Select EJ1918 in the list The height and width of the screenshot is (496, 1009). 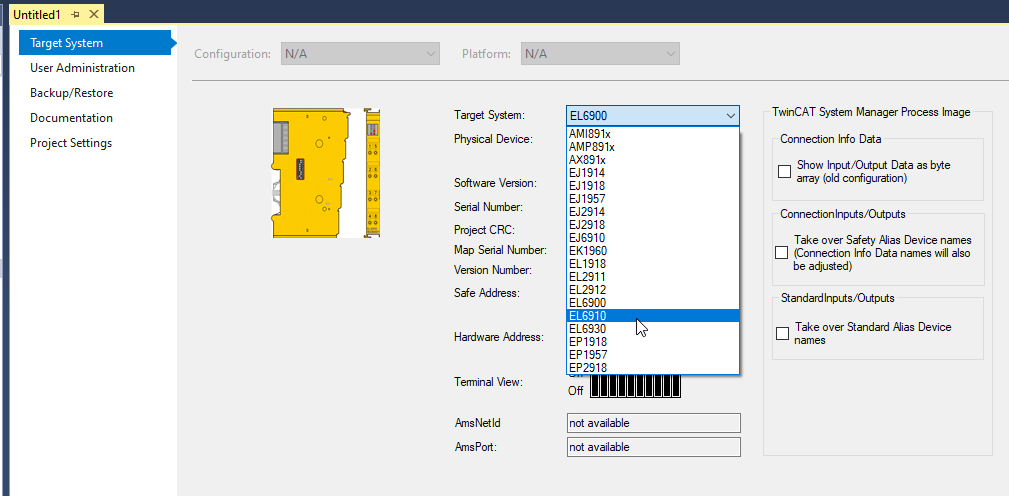click(653, 186)
